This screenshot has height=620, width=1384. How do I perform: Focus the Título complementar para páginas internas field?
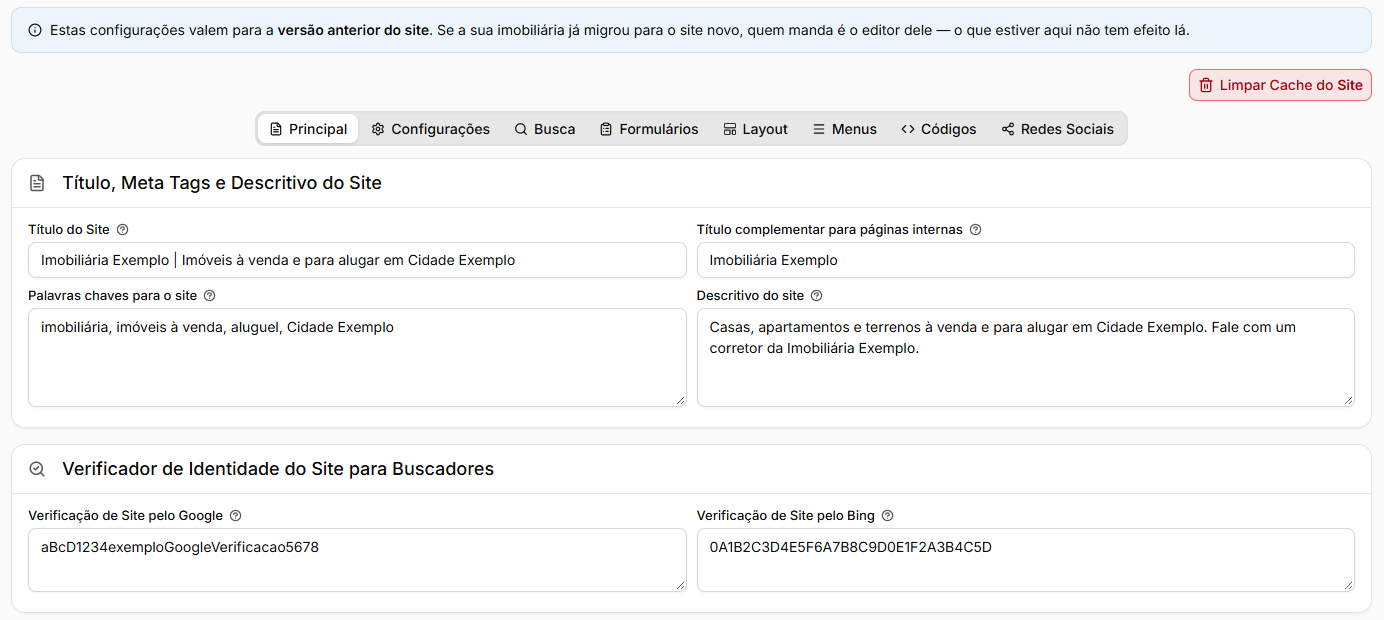point(1026,260)
